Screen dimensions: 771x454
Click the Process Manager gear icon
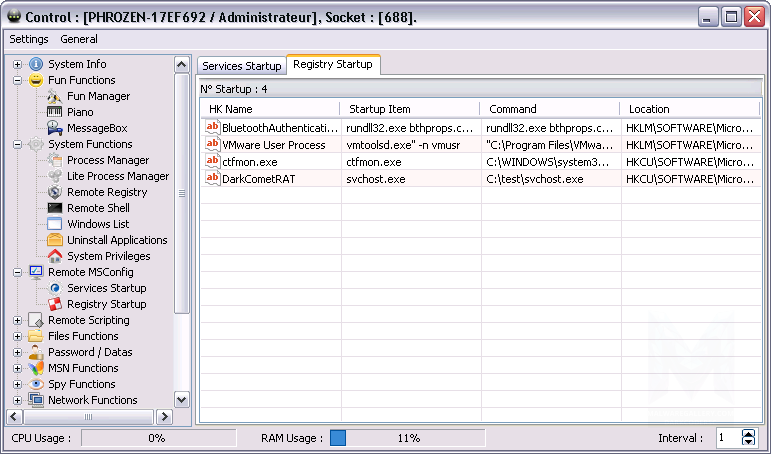pyautogui.click(x=55, y=160)
